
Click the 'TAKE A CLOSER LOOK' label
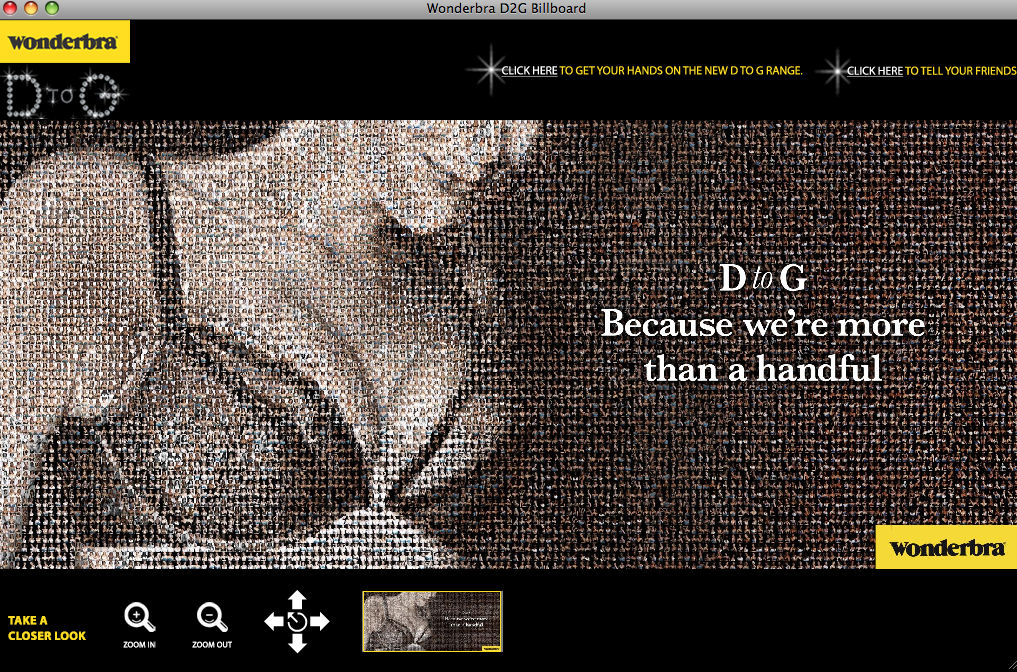[47, 628]
